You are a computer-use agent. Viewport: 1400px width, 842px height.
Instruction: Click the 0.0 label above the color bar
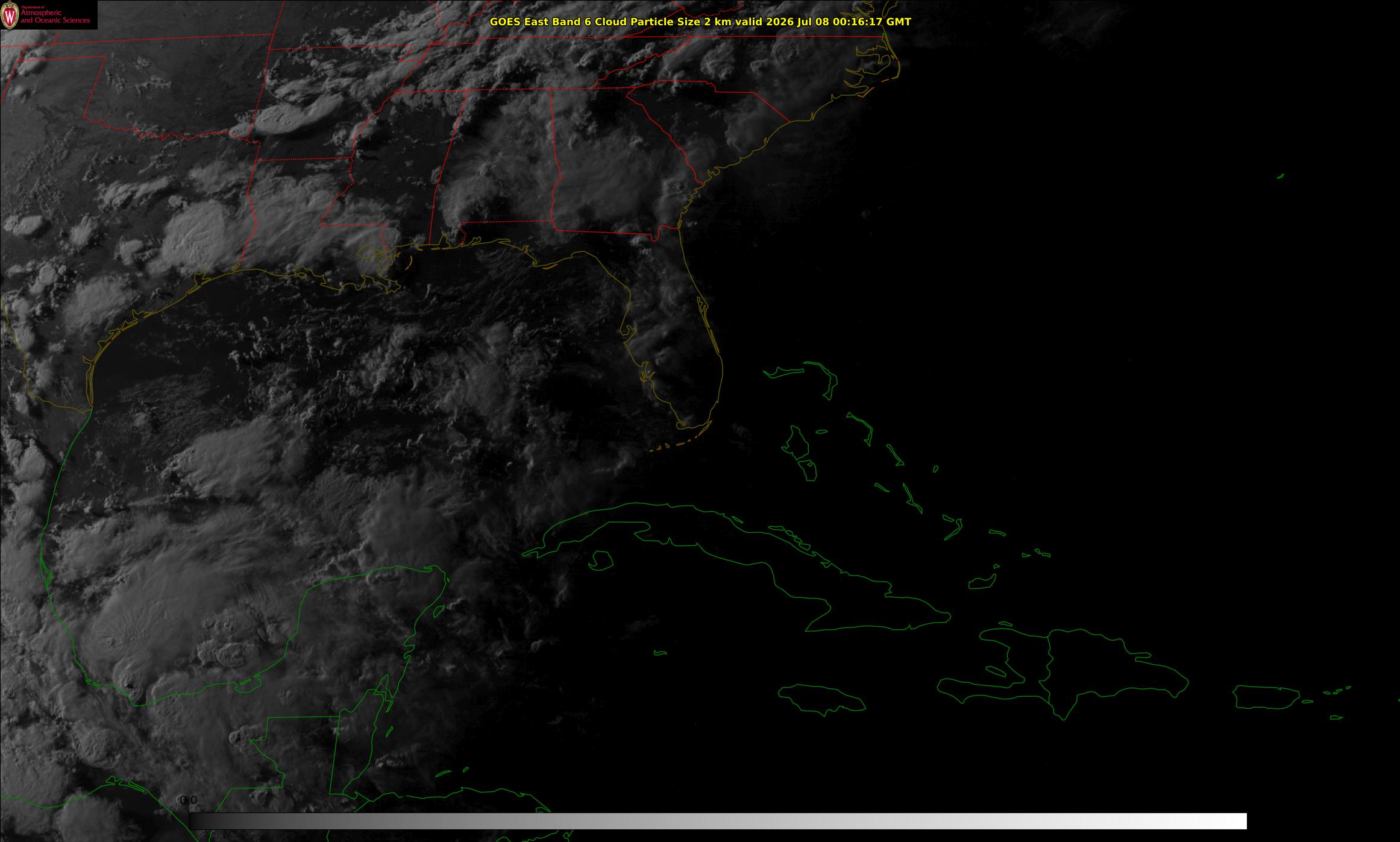coord(189,800)
